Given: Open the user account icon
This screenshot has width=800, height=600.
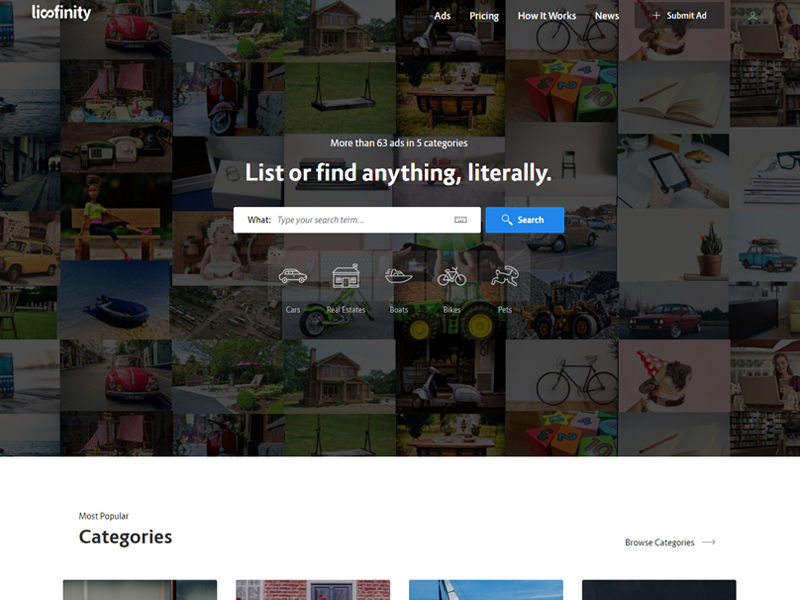Looking at the screenshot, I should (x=753, y=16).
